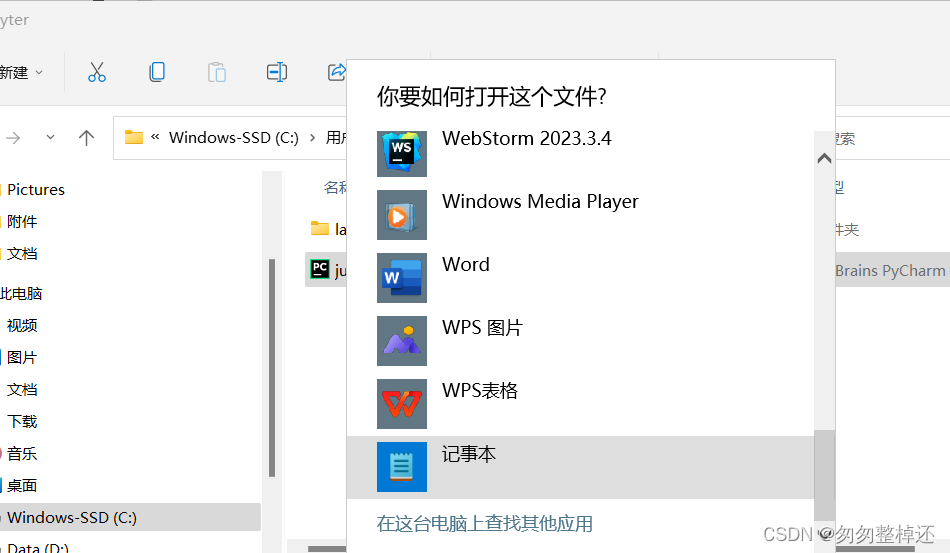This screenshot has width=950, height=553.
Task: Expand the hidden path chevrons in address bar
Action: pyautogui.click(x=155, y=137)
